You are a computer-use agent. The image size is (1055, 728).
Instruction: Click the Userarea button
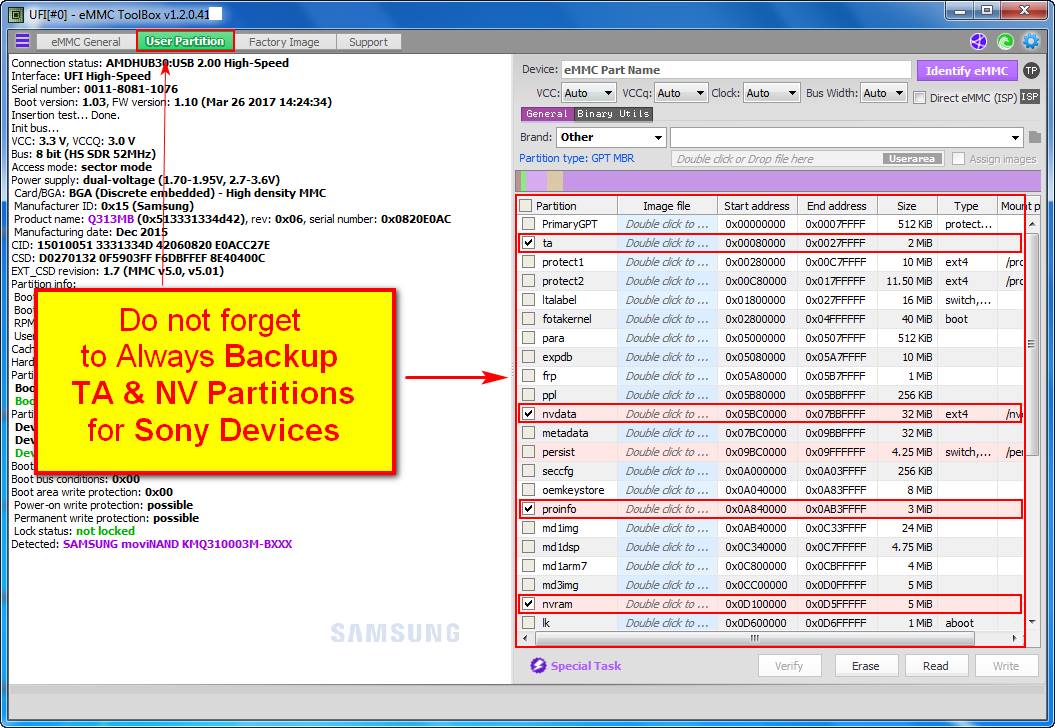coord(912,159)
